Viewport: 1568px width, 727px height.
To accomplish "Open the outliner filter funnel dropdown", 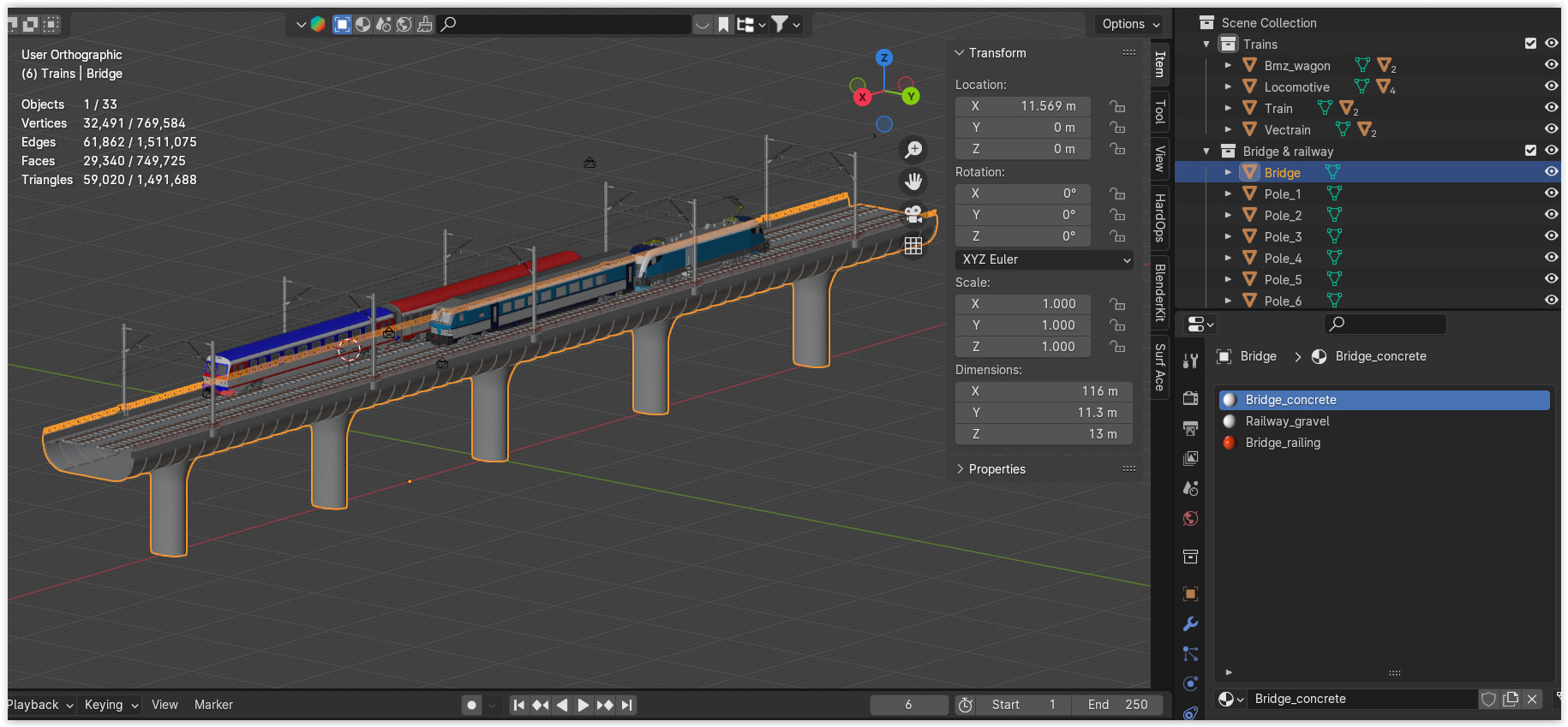I will point(785,24).
